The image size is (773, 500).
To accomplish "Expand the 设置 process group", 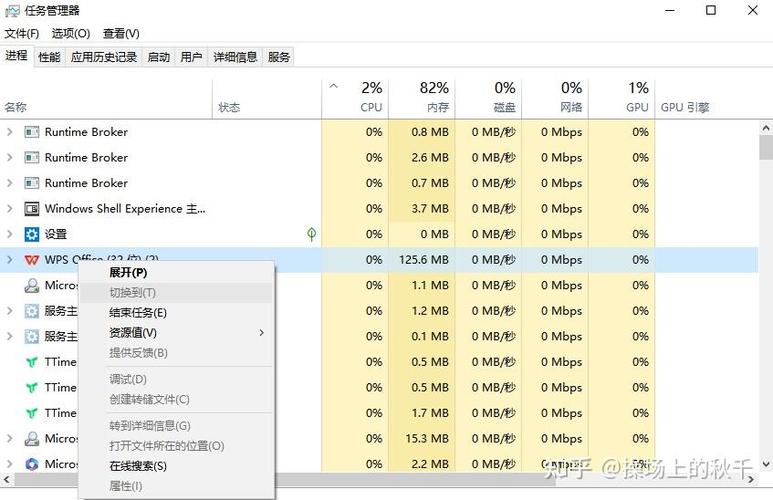I will tap(9, 234).
